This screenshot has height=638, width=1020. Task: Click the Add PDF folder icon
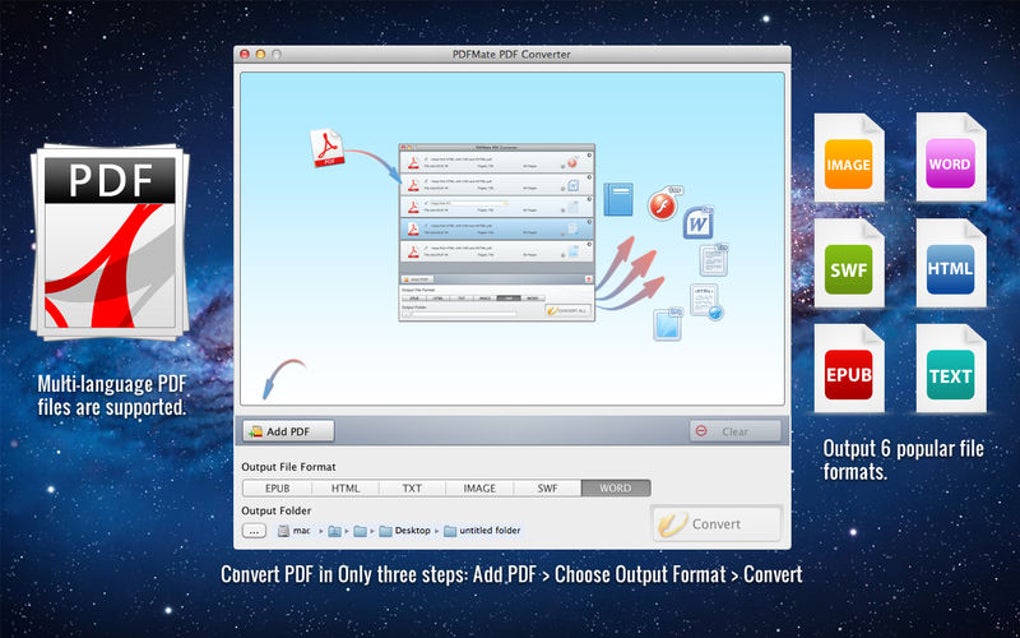click(x=256, y=431)
